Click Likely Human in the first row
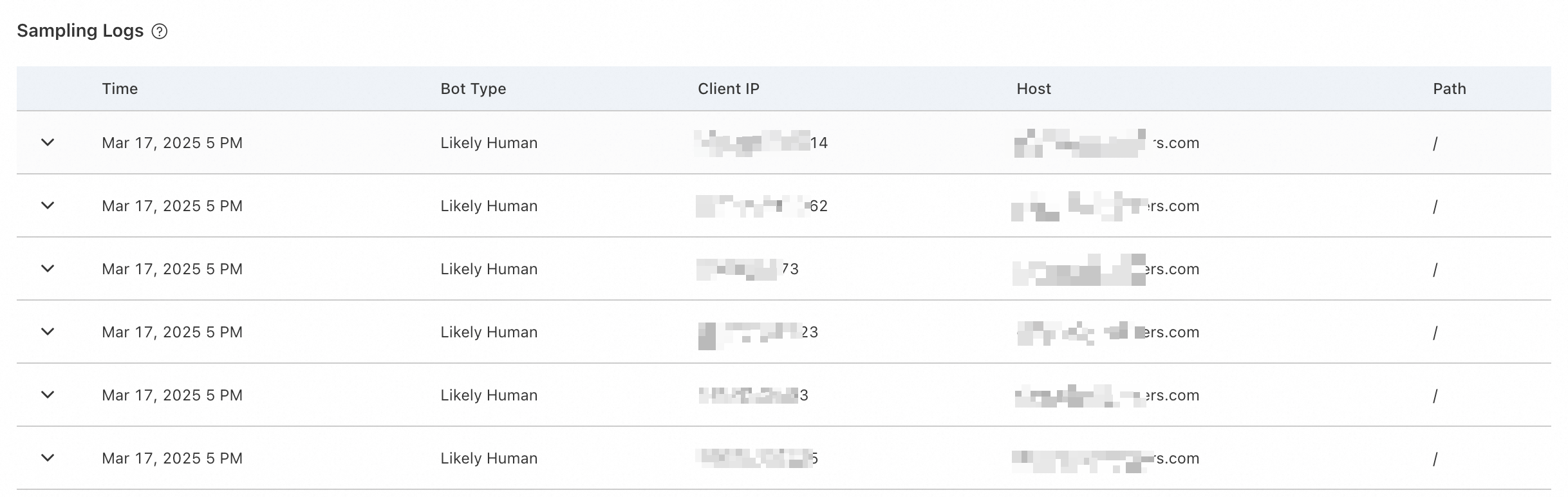 [489, 143]
